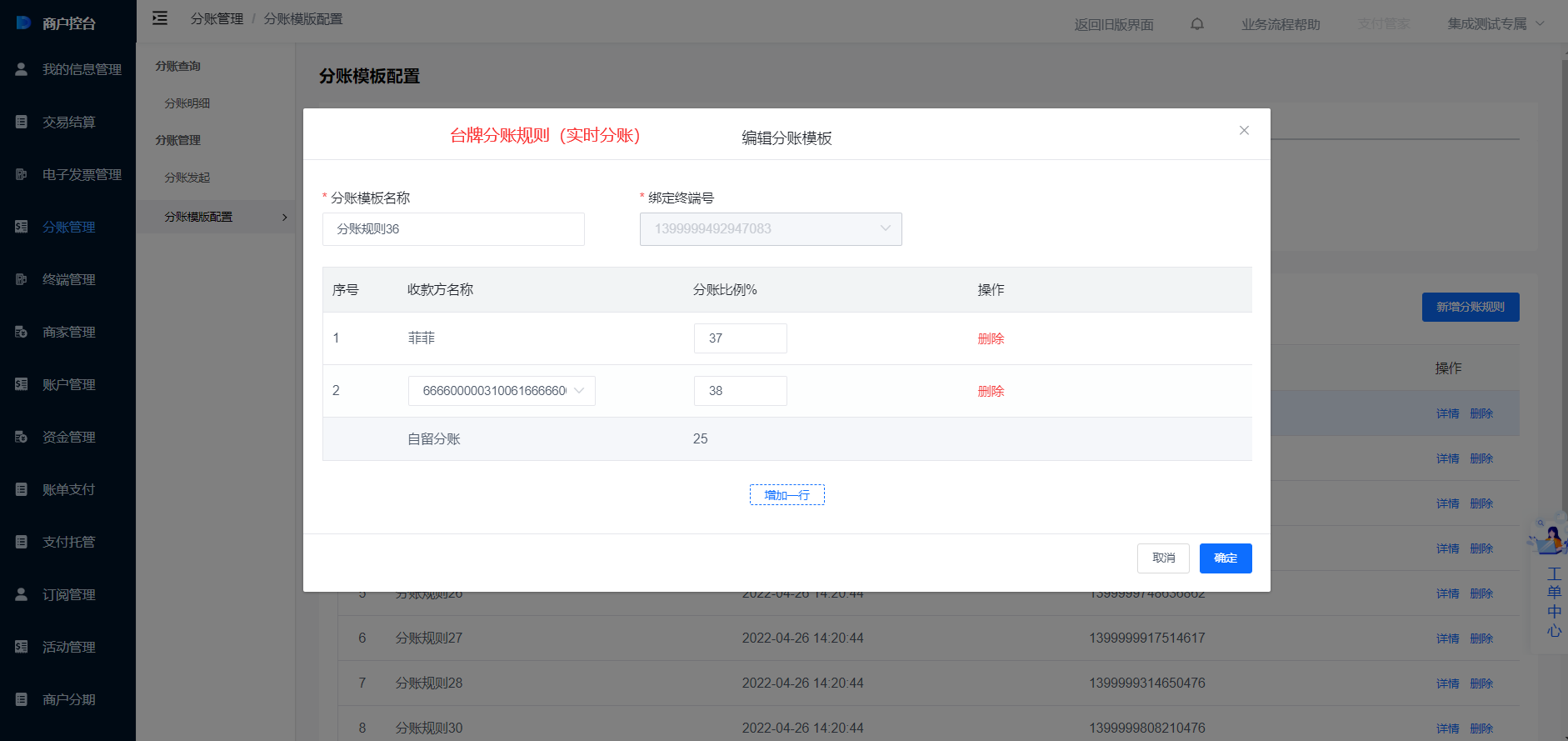Edit the 分账模板名称 input field

[x=453, y=229]
